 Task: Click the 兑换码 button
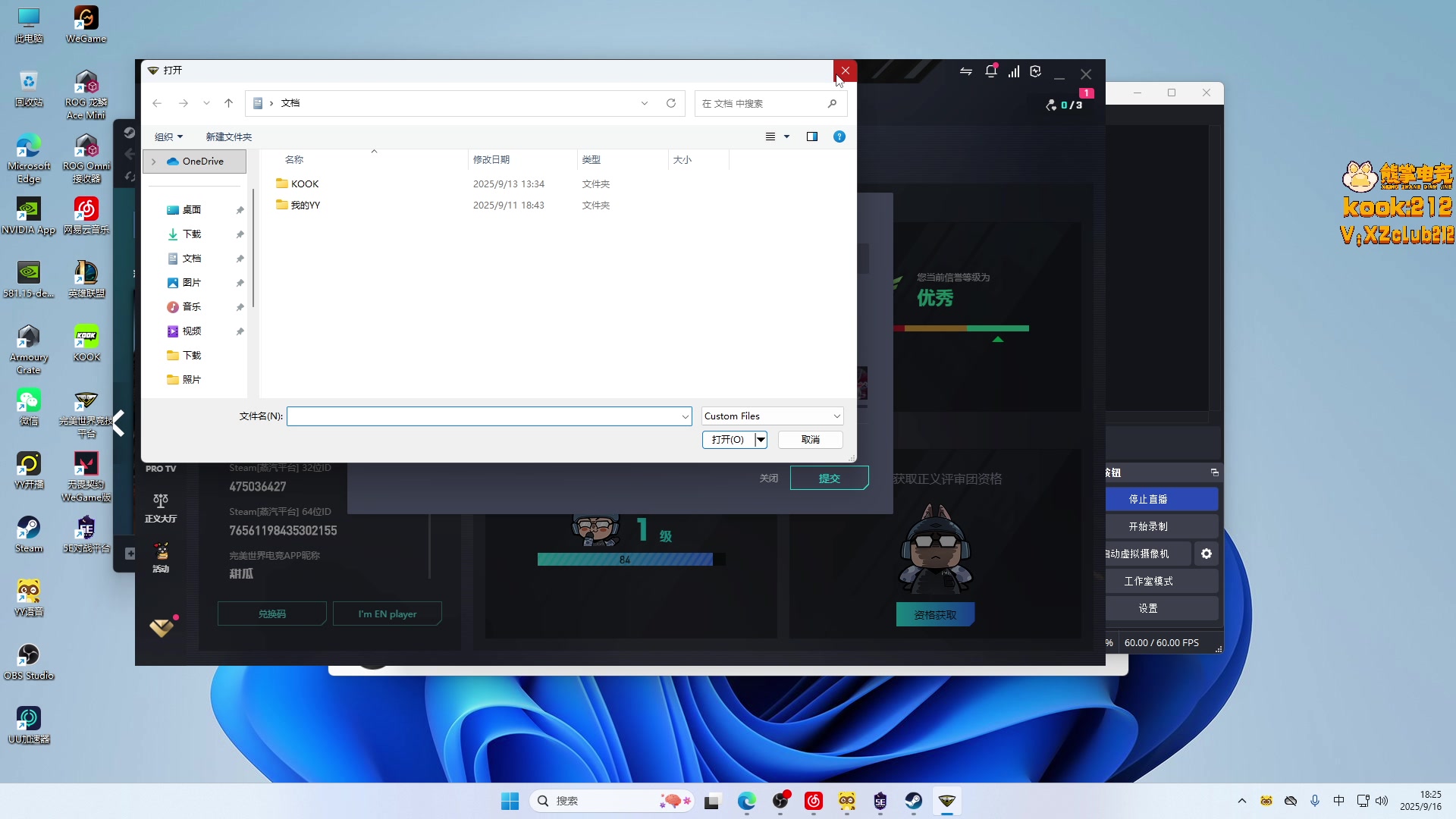272,614
